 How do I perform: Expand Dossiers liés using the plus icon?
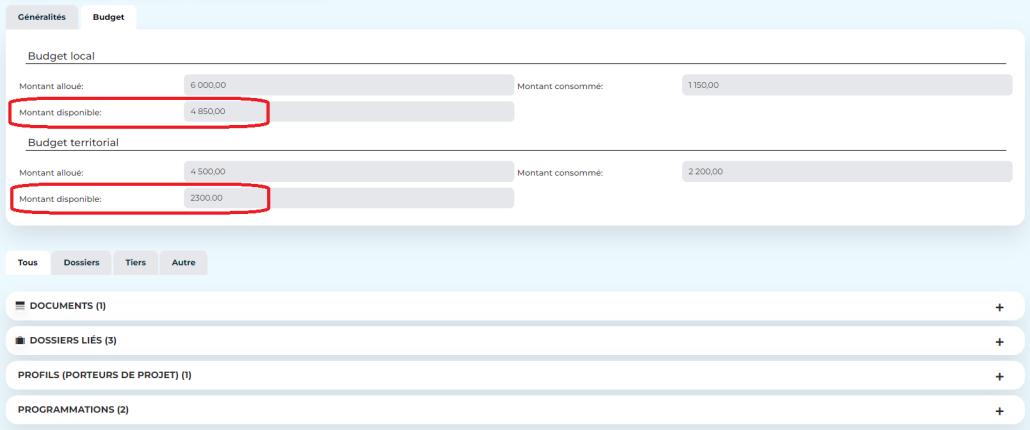coord(999,342)
